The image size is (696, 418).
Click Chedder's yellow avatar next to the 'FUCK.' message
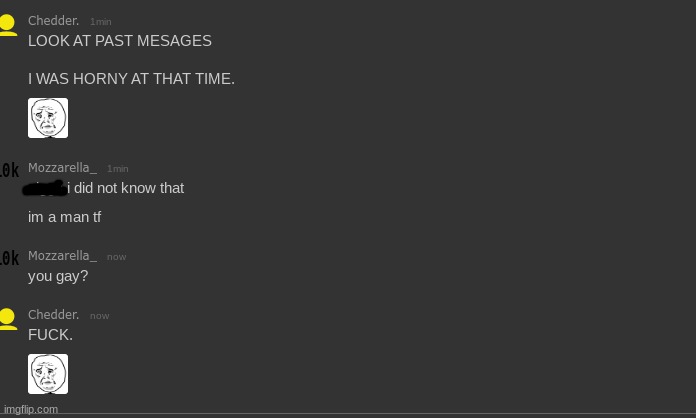coord(8,319)
